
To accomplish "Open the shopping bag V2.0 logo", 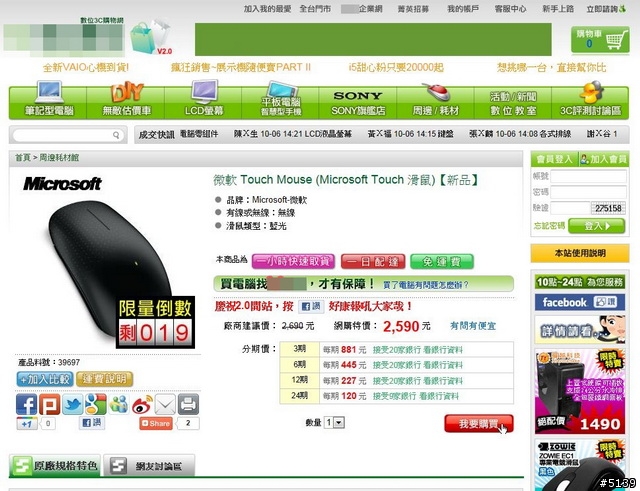I will point(151,38).
